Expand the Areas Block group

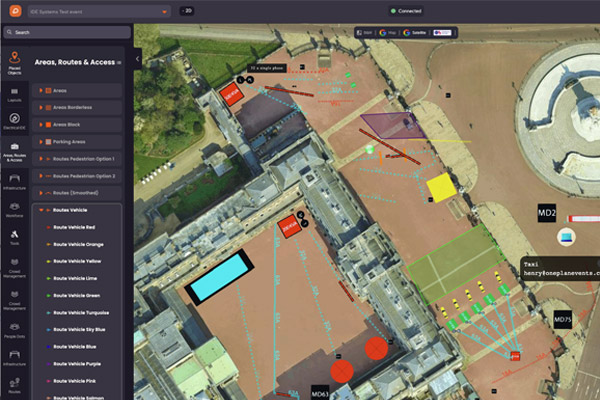point(41,125)
